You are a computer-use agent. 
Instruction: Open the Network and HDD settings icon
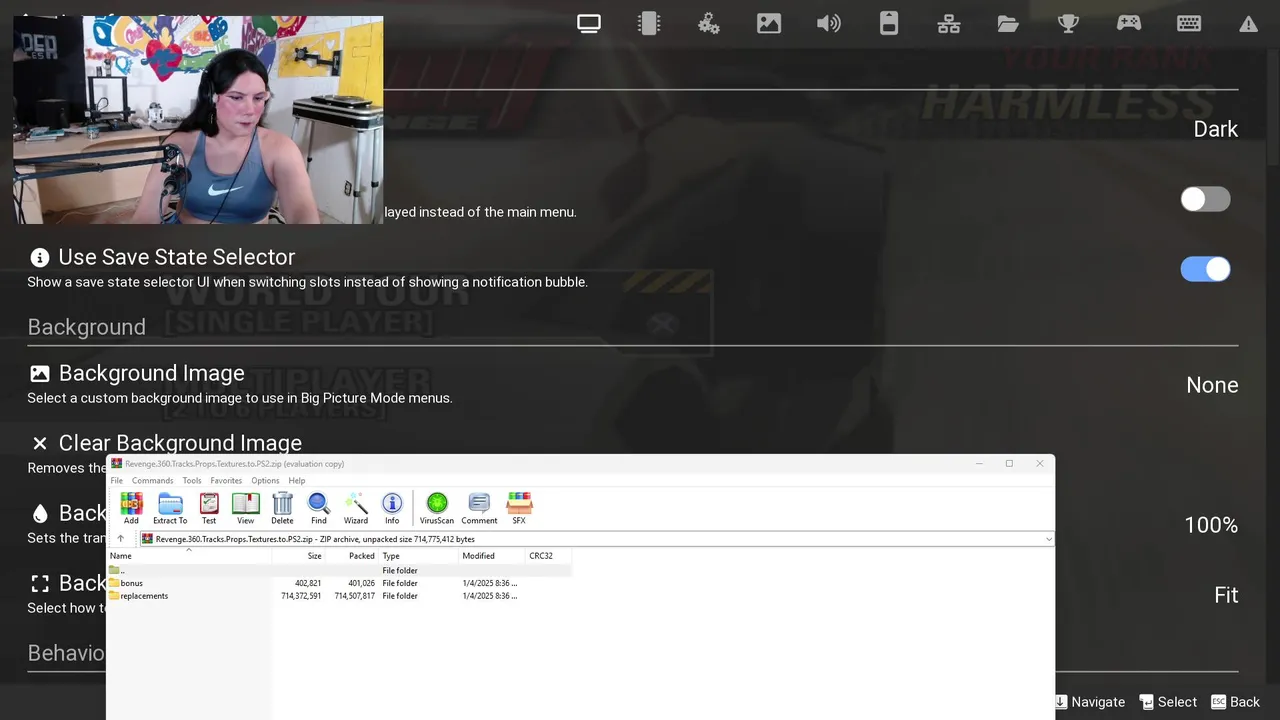949,24
